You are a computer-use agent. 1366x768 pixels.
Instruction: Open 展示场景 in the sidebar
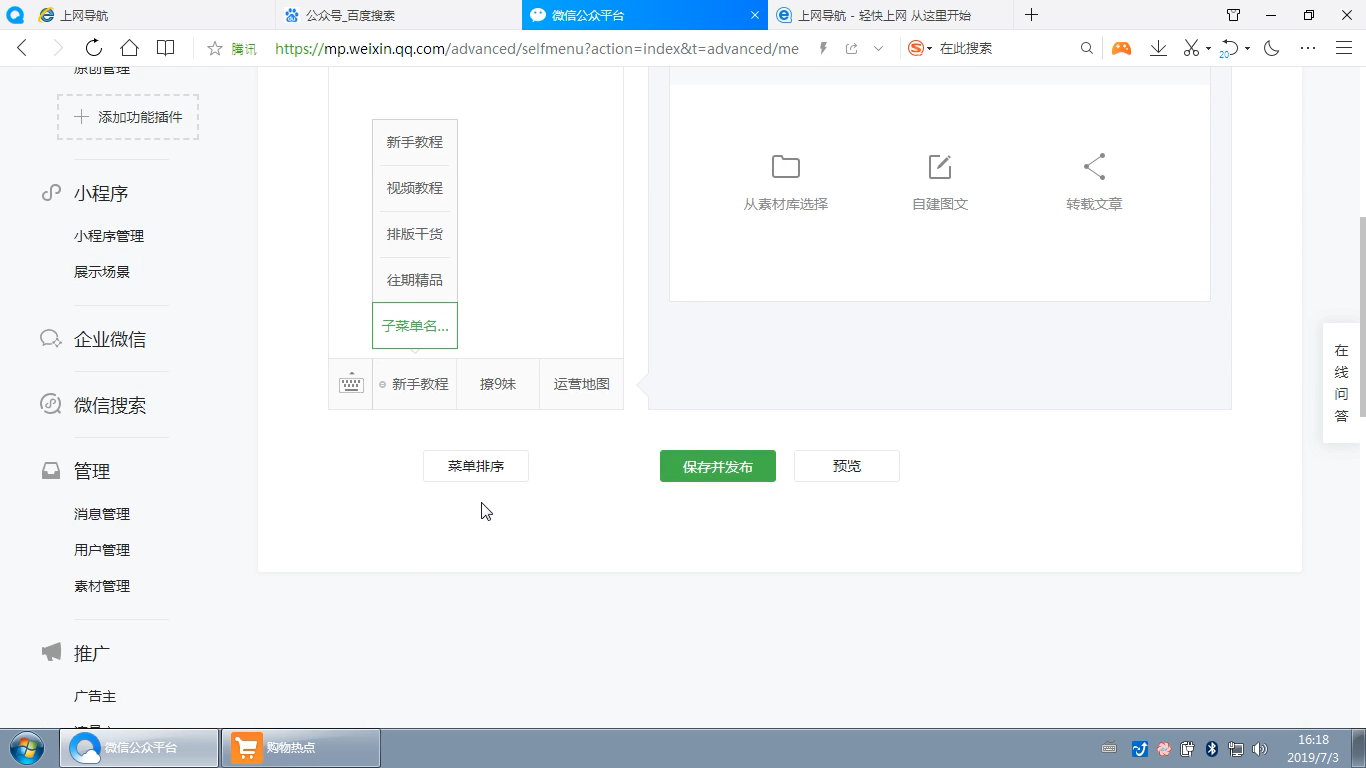click(x=102, y=272)
